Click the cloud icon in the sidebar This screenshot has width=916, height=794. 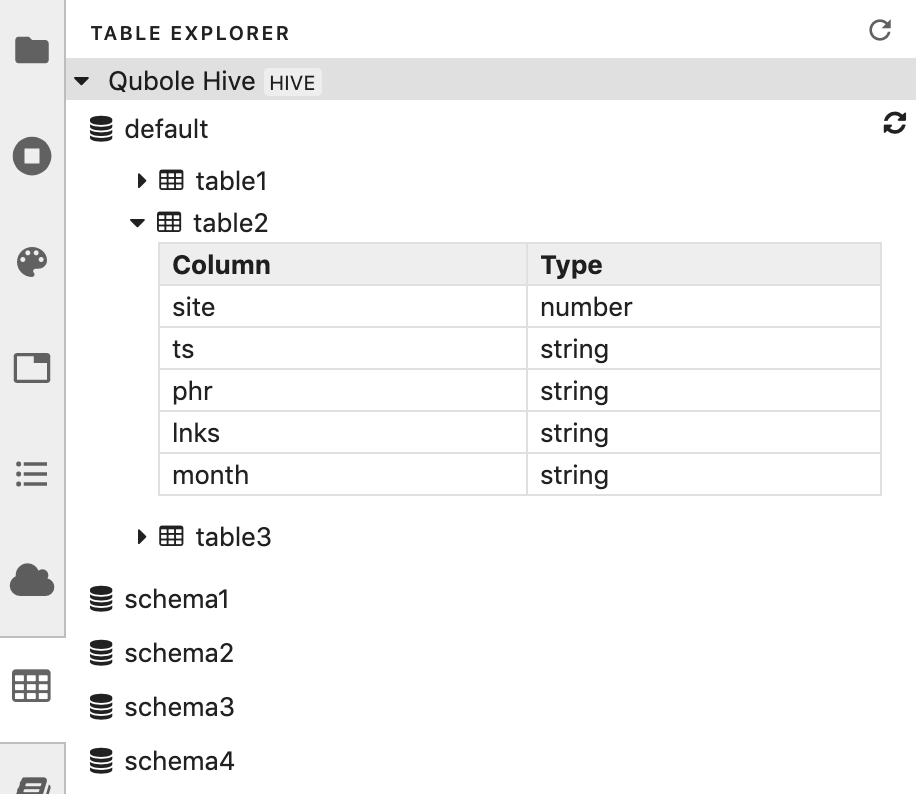tap(31, 579)
